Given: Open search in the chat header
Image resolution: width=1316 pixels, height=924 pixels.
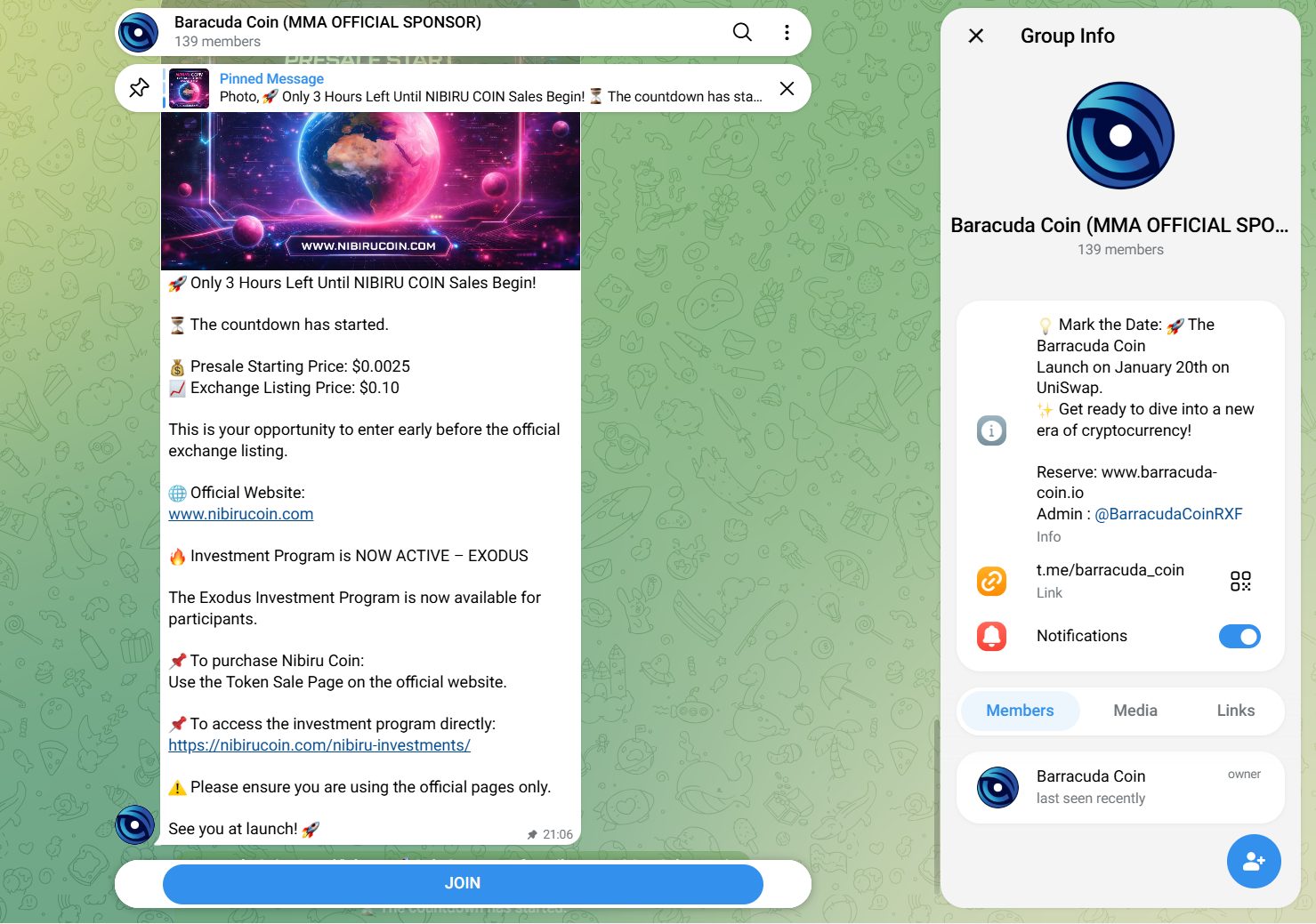Looking at the screenshot, I should click(x=742, y=32).
